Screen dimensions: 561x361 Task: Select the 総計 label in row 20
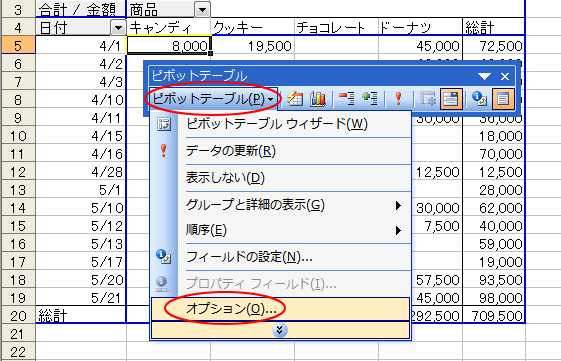point(81,316)
